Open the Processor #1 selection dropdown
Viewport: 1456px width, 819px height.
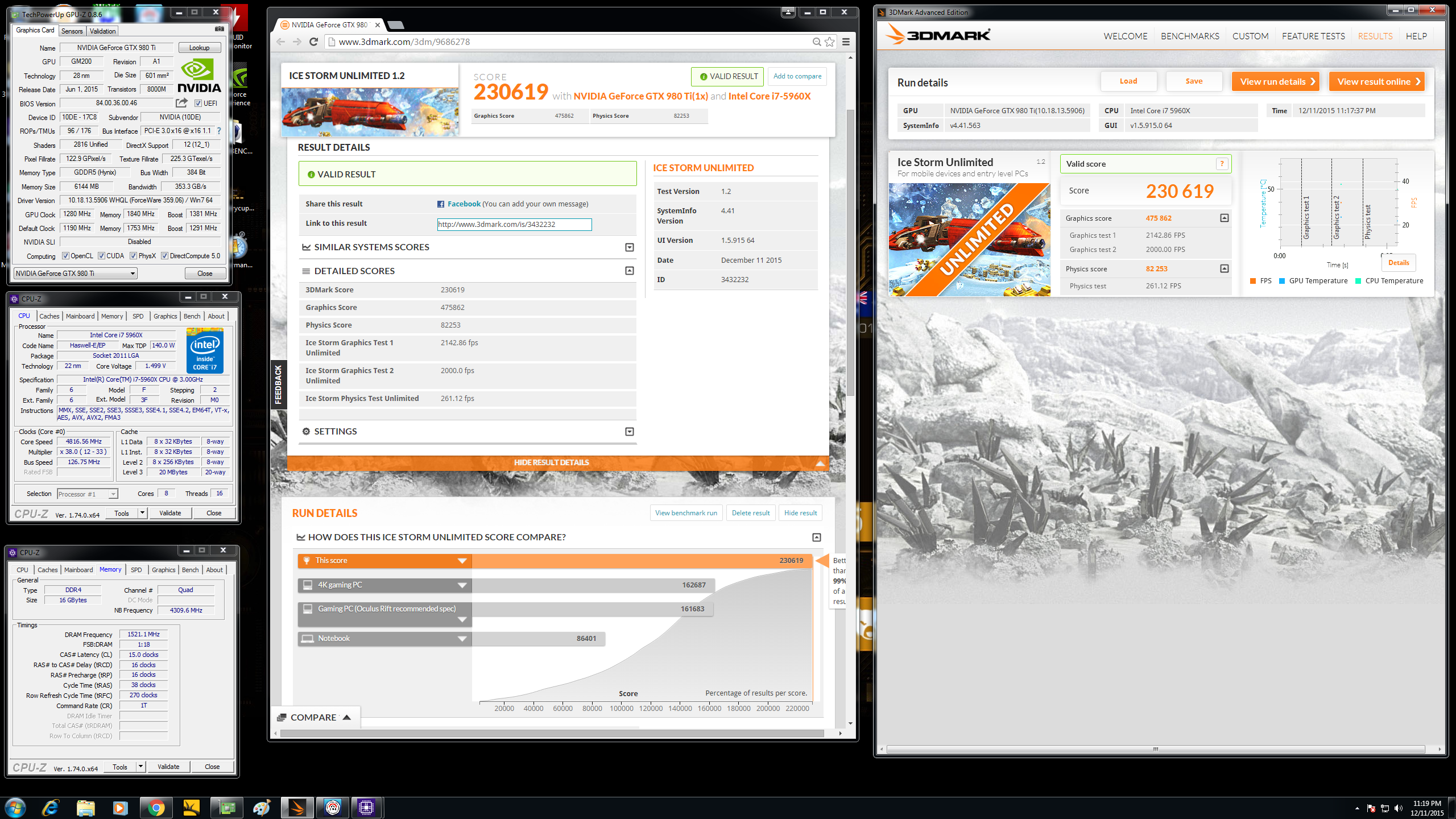click(x=88, y=494)
